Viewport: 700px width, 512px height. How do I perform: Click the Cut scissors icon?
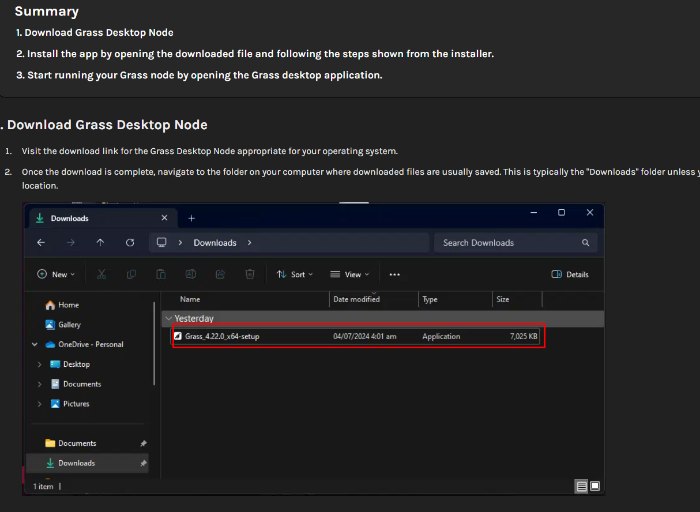[x=102, y=274]
